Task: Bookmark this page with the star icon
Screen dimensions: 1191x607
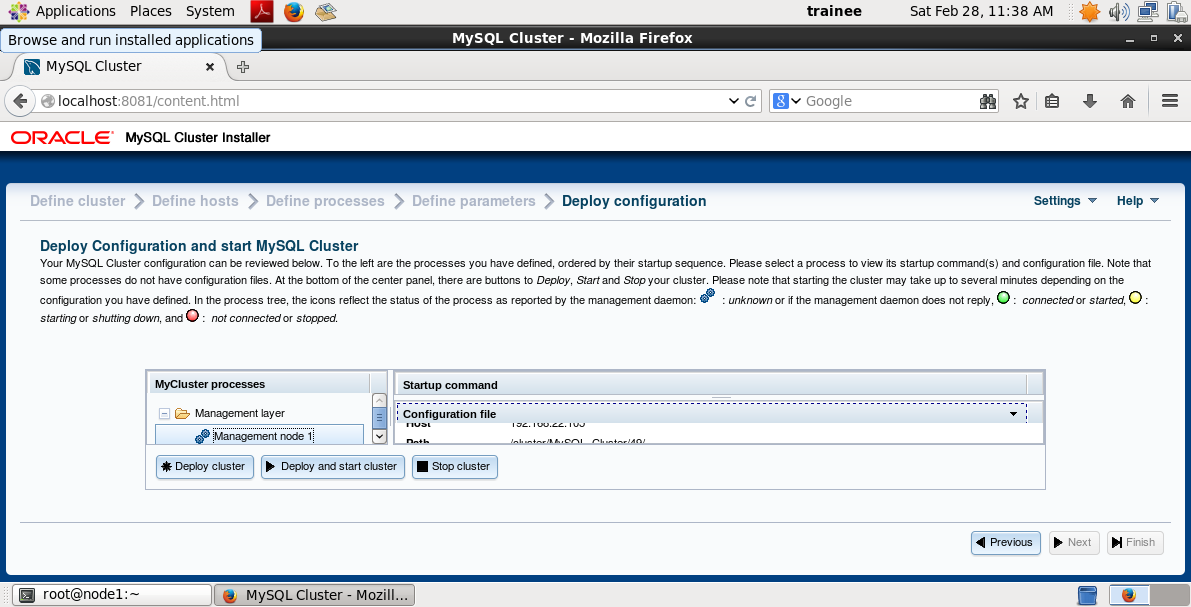Action: coord(1021,101)
